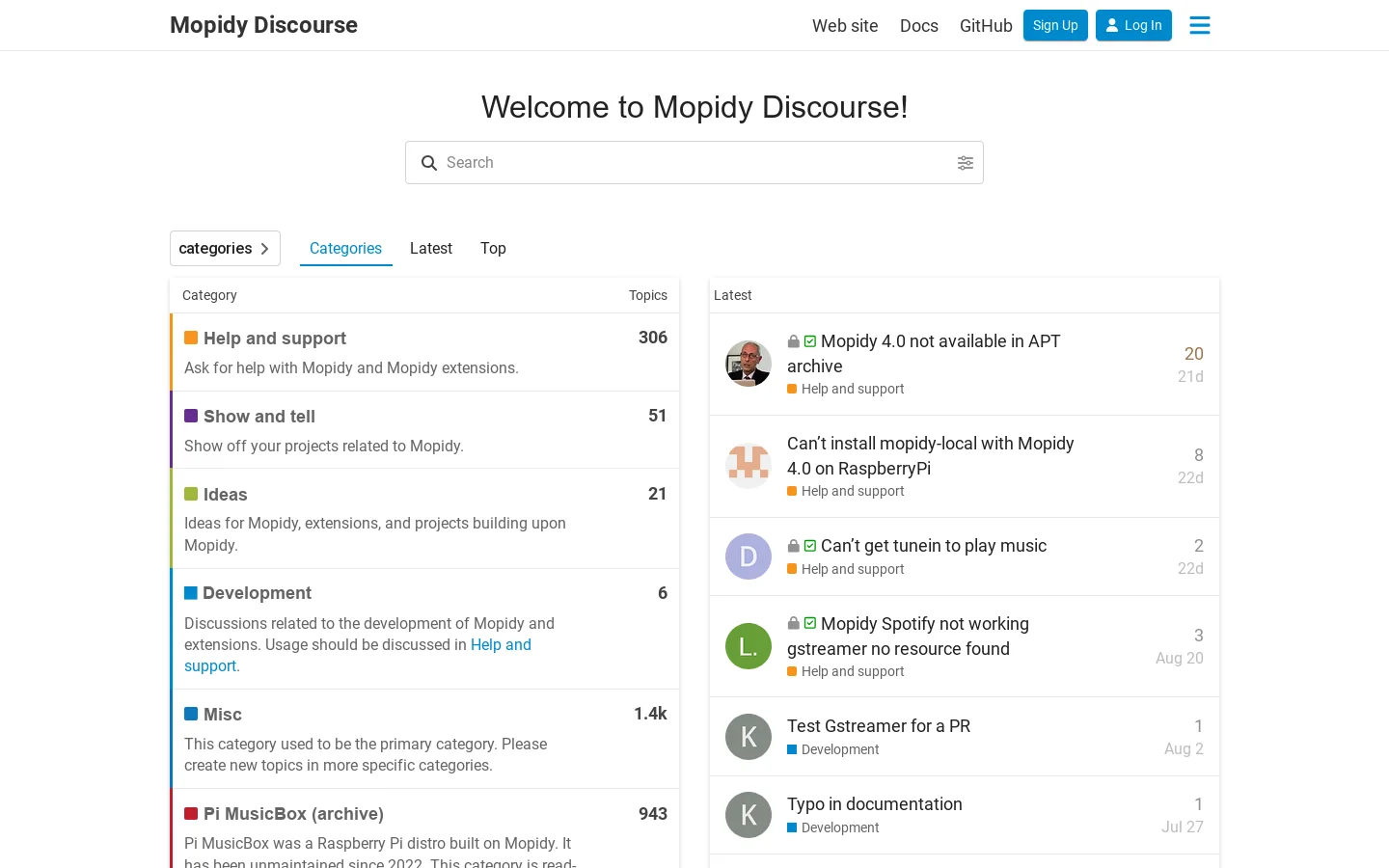The width and height of the screenshot is (1389, 868).
Task: Expand the categories dropdown
Action: (x=225, y=248)
